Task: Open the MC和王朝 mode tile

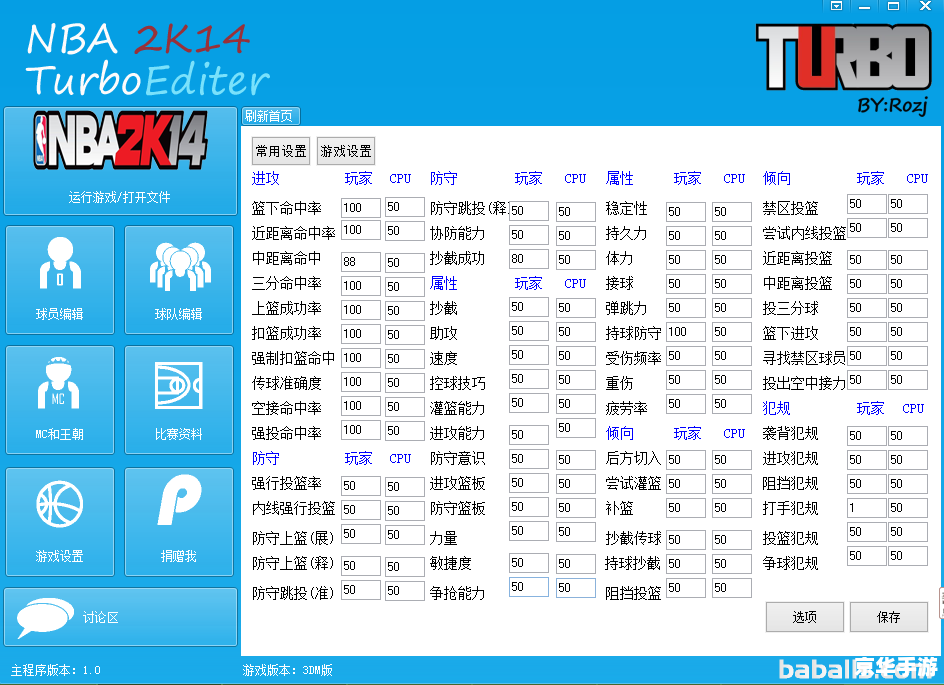Action: tap(60, 400)
